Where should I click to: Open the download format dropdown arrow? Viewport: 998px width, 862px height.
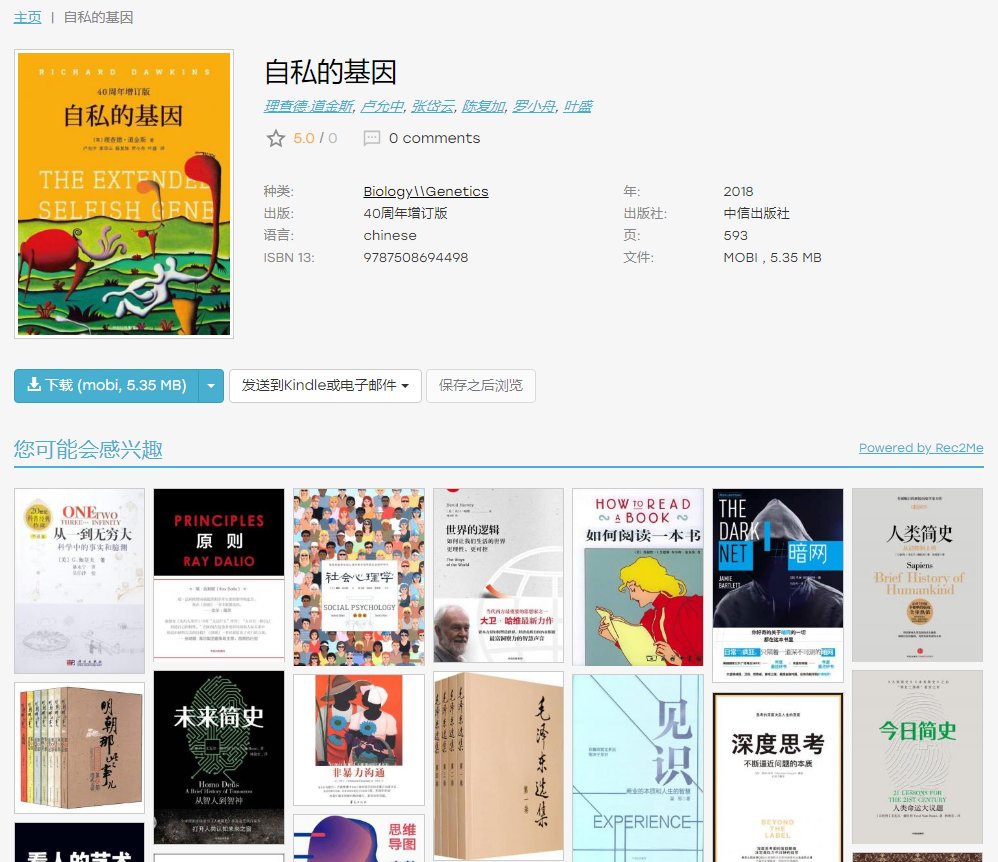211,386
